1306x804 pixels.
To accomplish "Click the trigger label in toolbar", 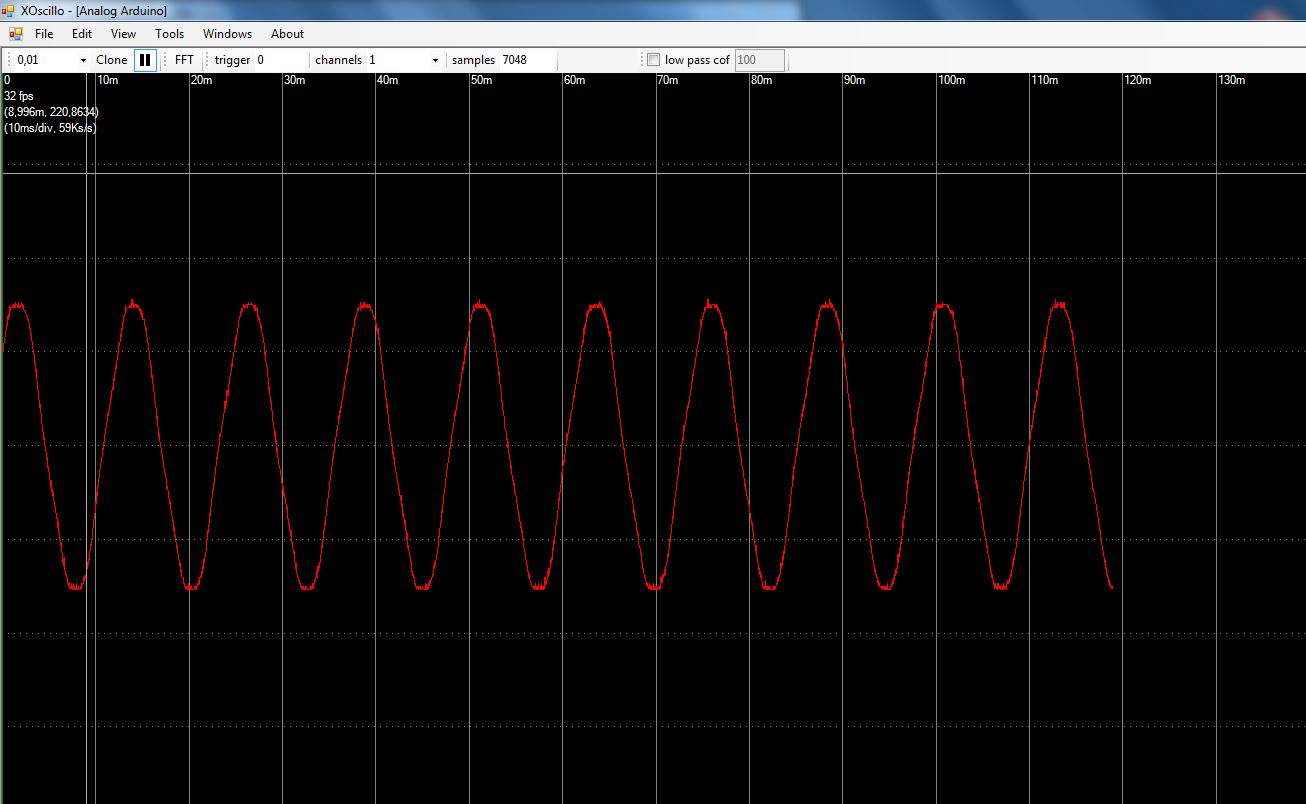I will [x=232, y=60].
